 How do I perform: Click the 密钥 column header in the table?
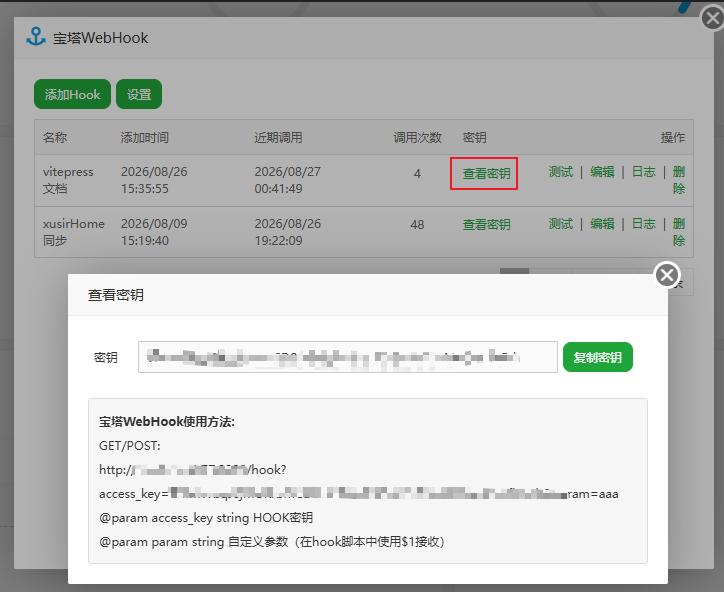pyautogui.click(x=474, y=137)
